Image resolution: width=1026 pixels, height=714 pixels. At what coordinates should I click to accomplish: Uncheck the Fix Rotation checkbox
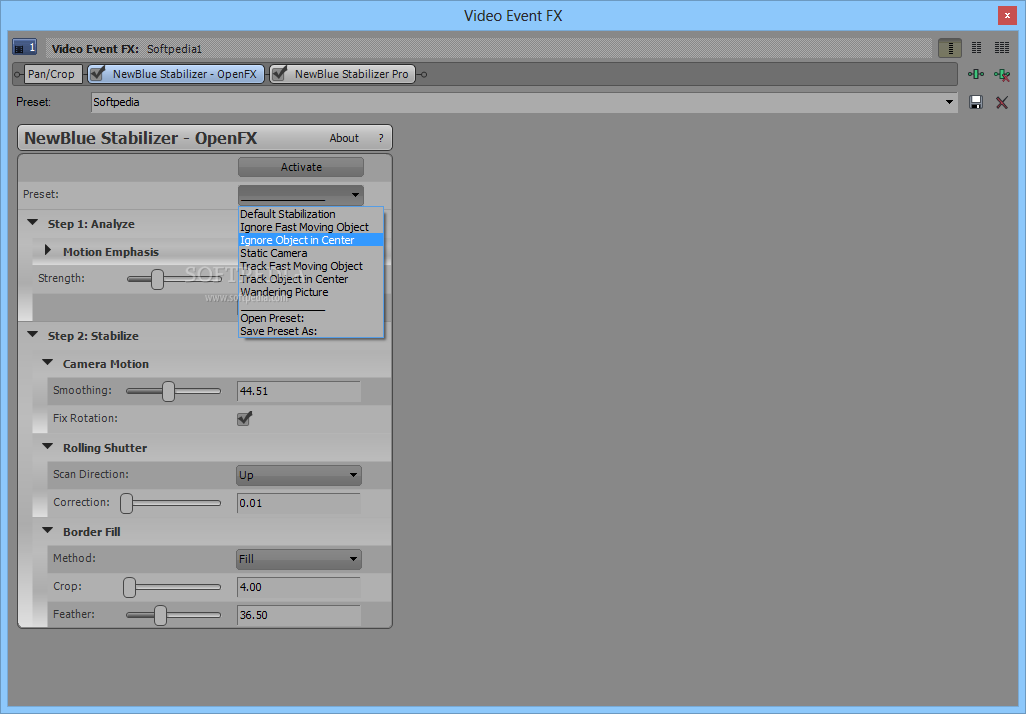pyautogui.click(x=245, y=418)
